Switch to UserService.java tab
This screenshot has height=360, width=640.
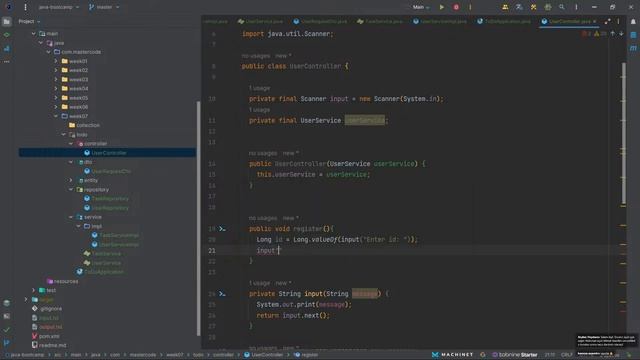pyautogui.click(x=260, y=21)
